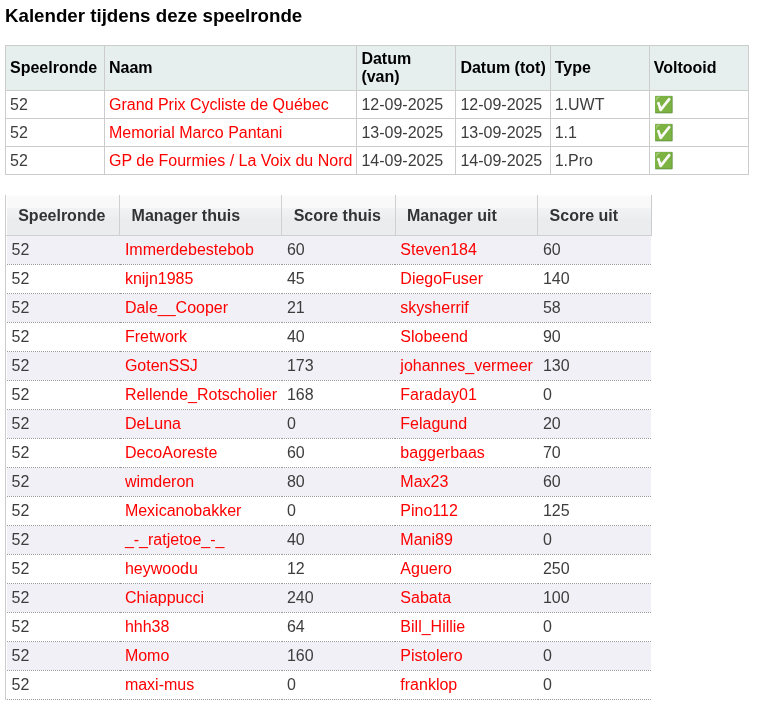Sort by Manager thuis column header
Viewport: 762px width, 705px height.
[186, 215]
